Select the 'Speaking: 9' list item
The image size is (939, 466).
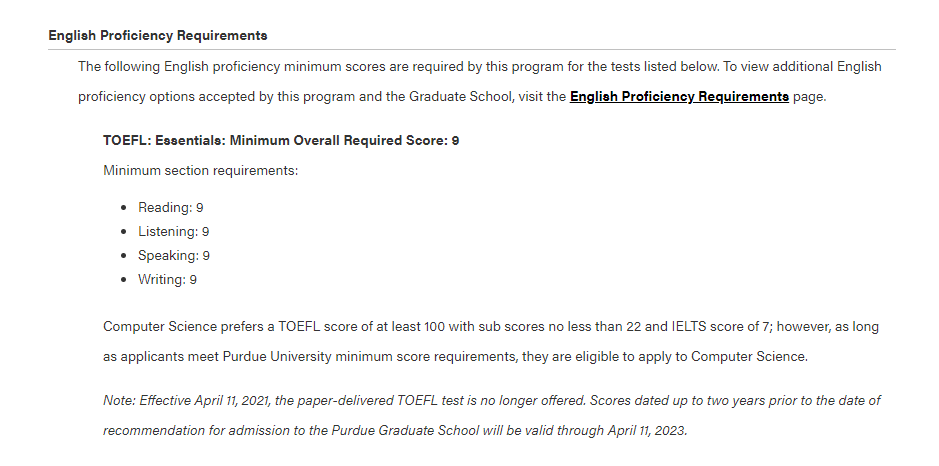click(x=174, y=256)
